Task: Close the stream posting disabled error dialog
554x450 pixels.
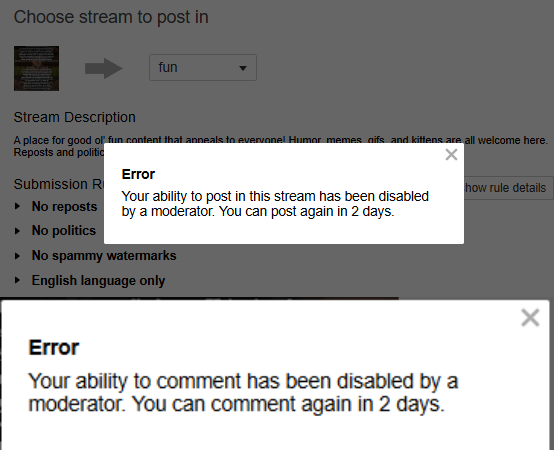Action: click(x=451, y=154)
